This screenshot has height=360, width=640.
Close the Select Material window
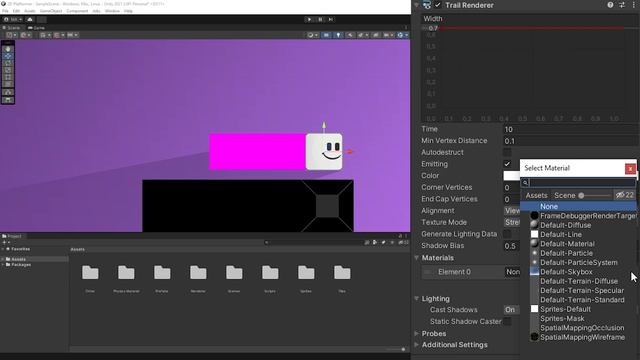click(630, 169)
